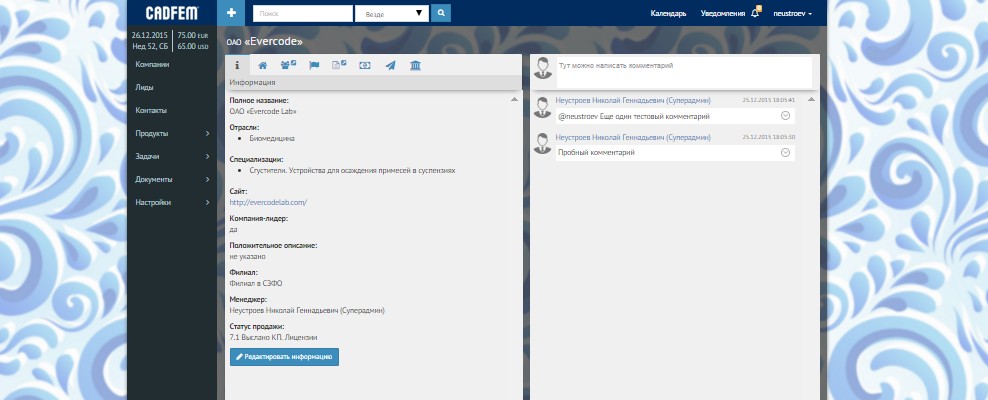Open the money banknote icon tab

click(364, 65)
